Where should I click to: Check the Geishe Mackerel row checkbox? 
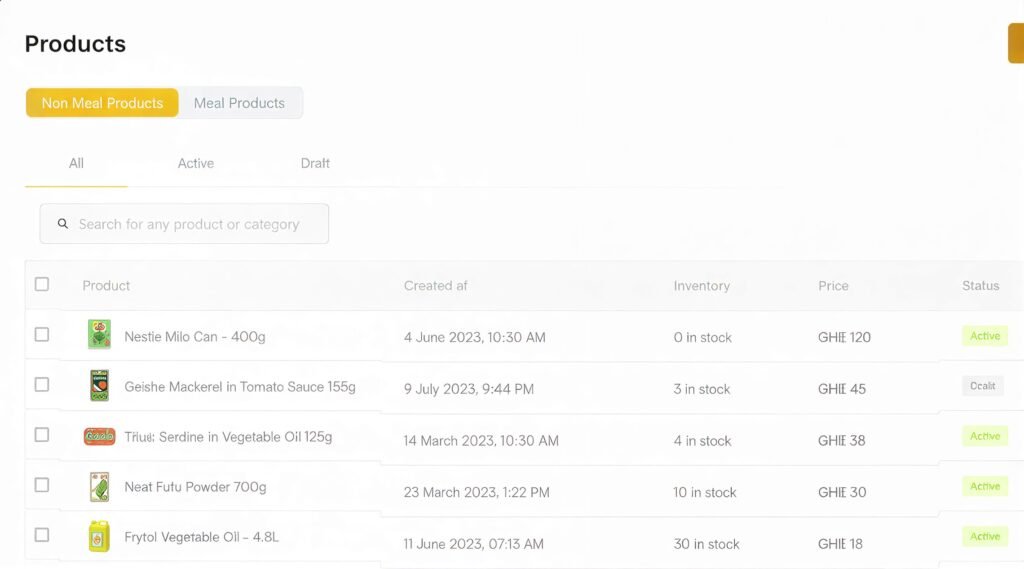[42, 385]
